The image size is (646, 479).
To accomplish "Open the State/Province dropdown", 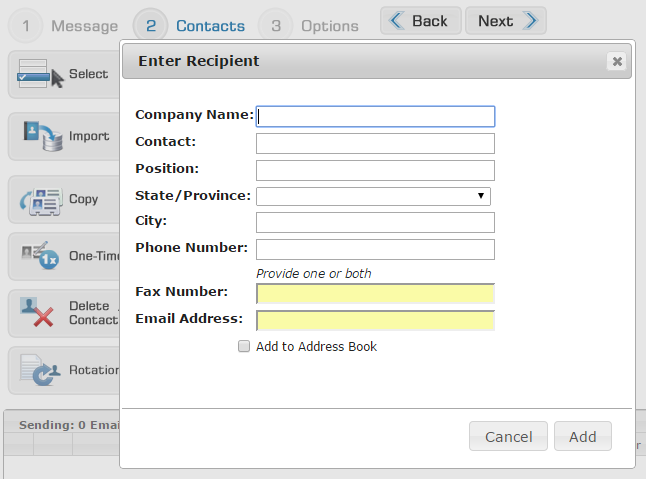I will (373, 196).
